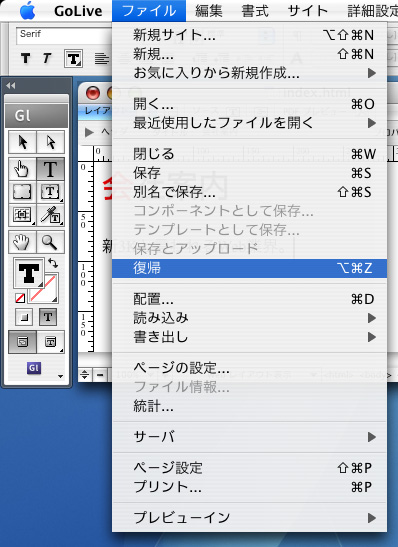Image resolution: width=398 pixels, height=547 pixels.
Task: Click the ファイル menu title
Action: (x=149, y=11)
